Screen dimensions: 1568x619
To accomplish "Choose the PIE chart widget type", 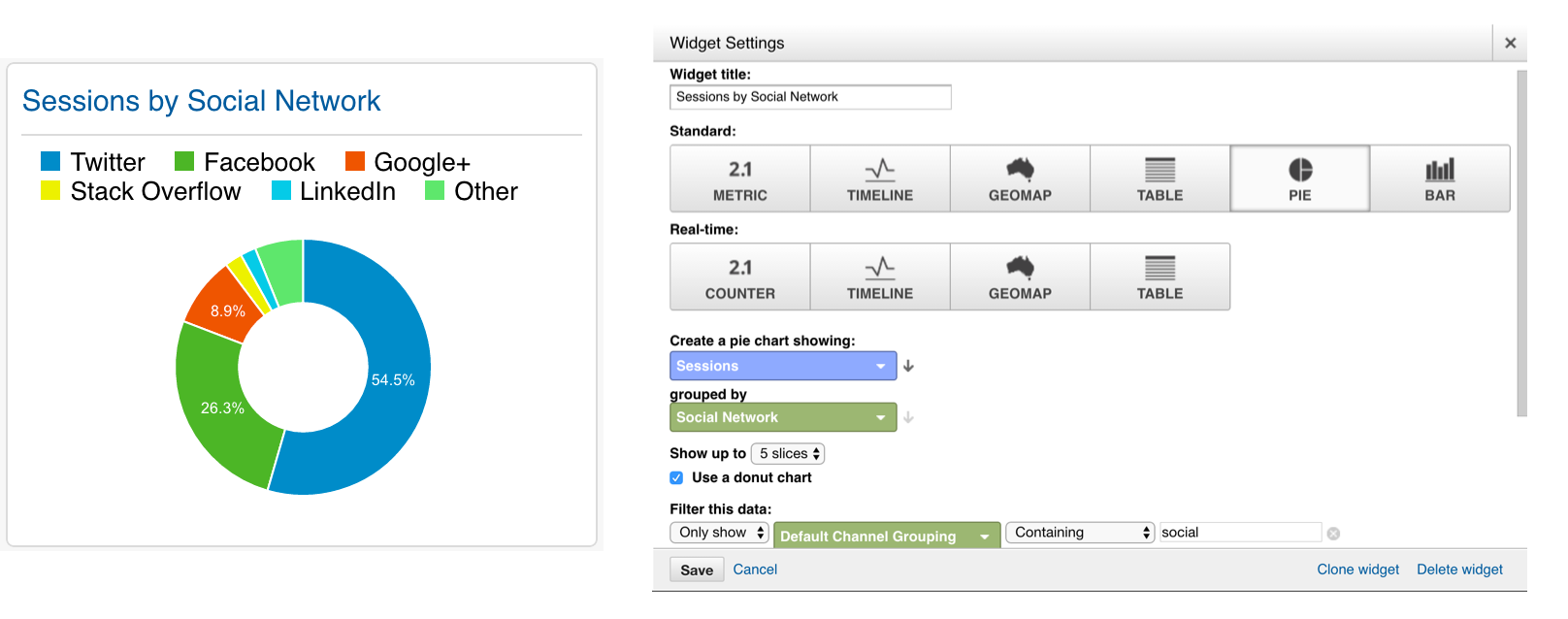I will [x=1300, y=179].
